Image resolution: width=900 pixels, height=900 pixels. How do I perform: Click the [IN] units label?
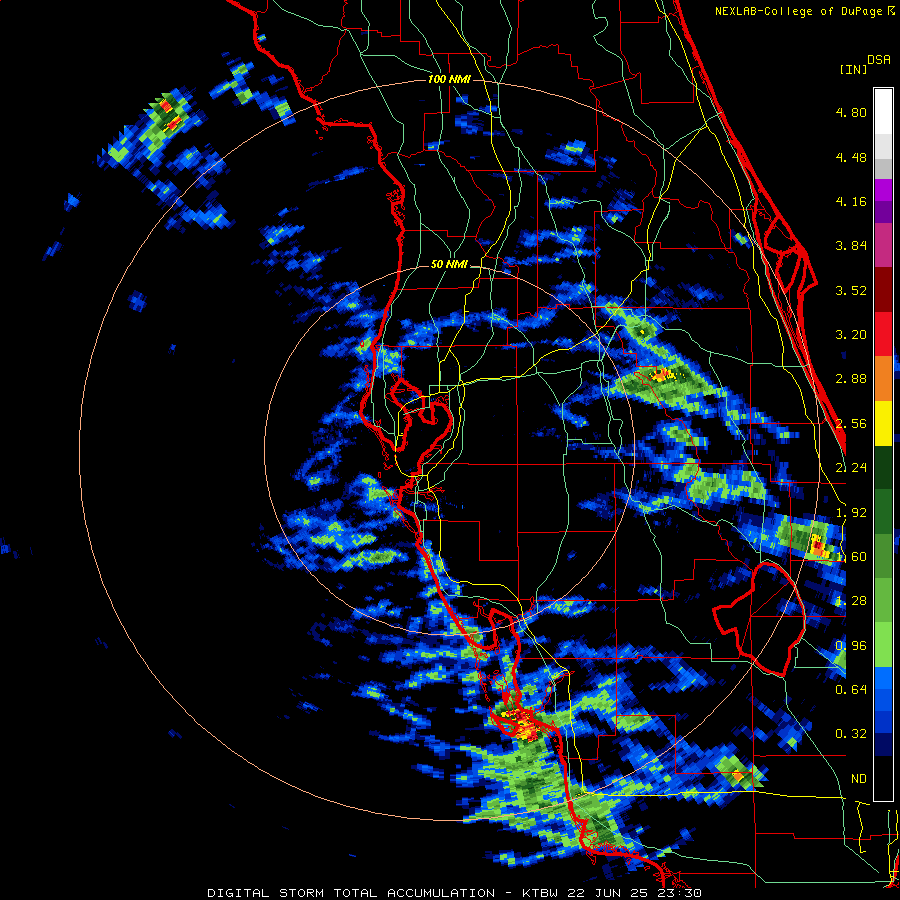[x=853, y=69]
